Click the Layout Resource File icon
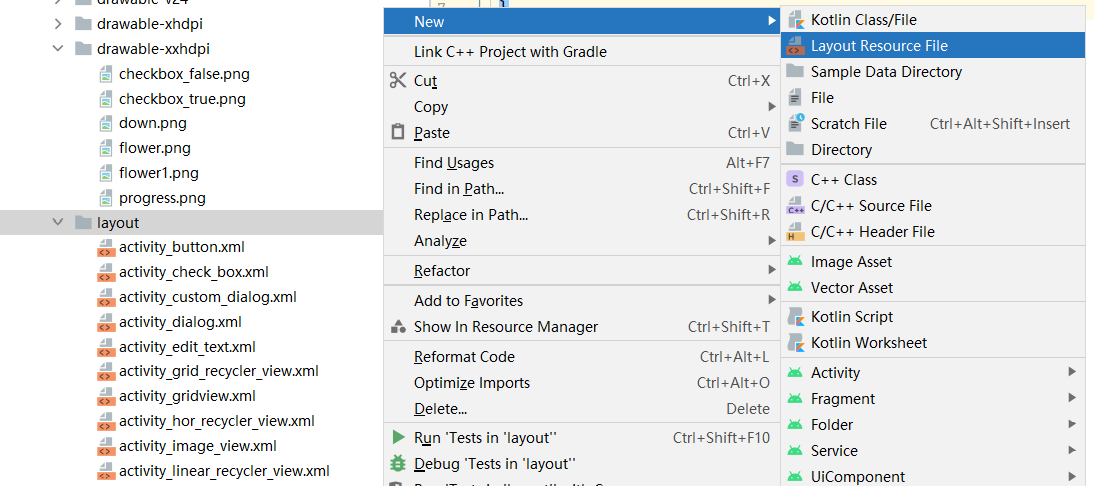The height and width of the screenshot is (486, 1094). [795, 46]
